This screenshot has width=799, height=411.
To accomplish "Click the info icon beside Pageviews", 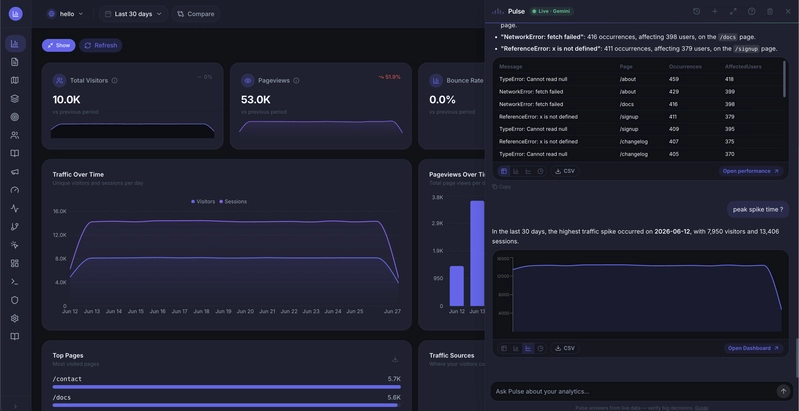I will (x=297, y=80).
